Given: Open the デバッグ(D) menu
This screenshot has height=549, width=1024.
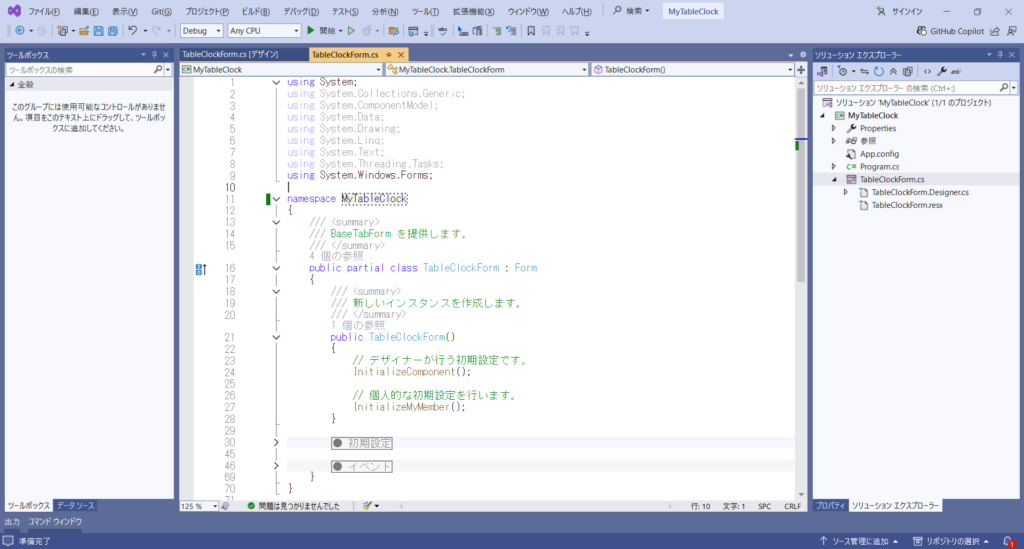Looking at the screenshot, I should 300,12.
